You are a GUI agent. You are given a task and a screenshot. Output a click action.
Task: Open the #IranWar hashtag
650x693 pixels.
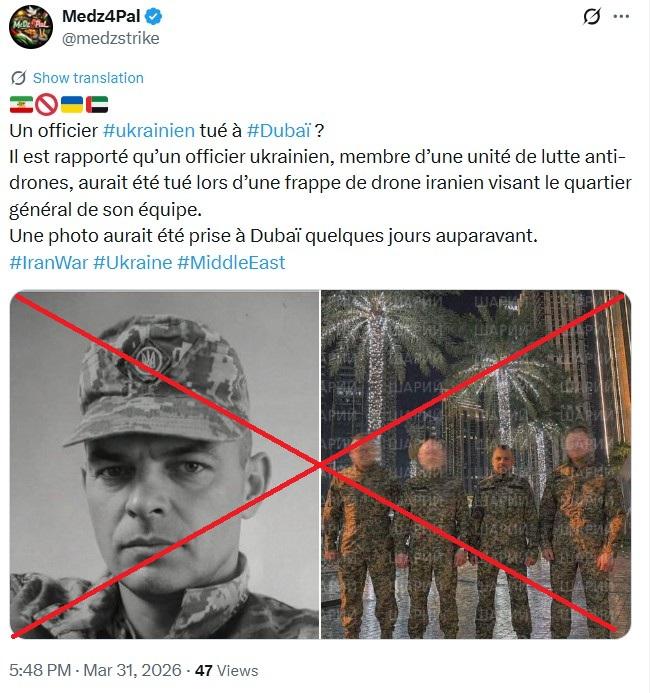49,263
